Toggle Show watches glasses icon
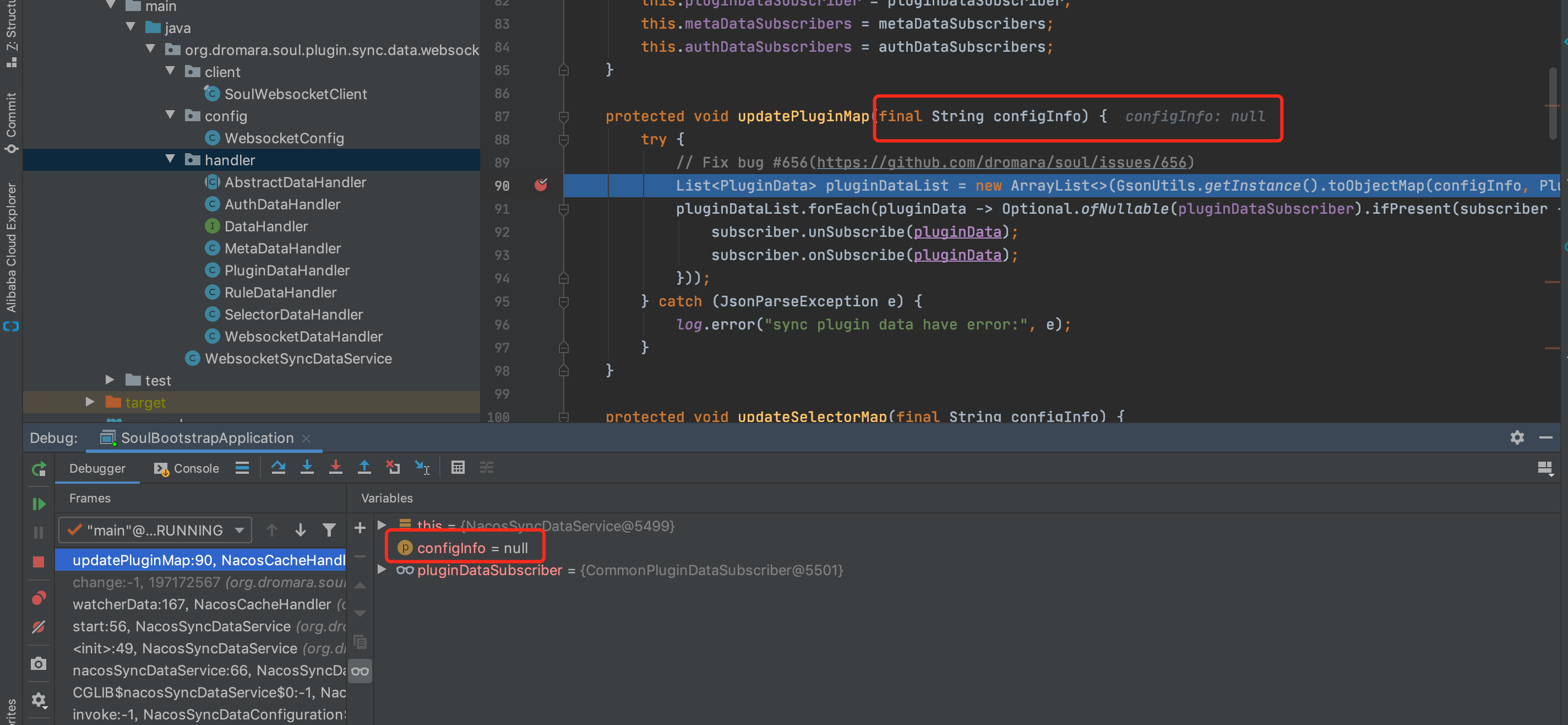Screen dimensions: 1568x725 [x=360, y=671]
